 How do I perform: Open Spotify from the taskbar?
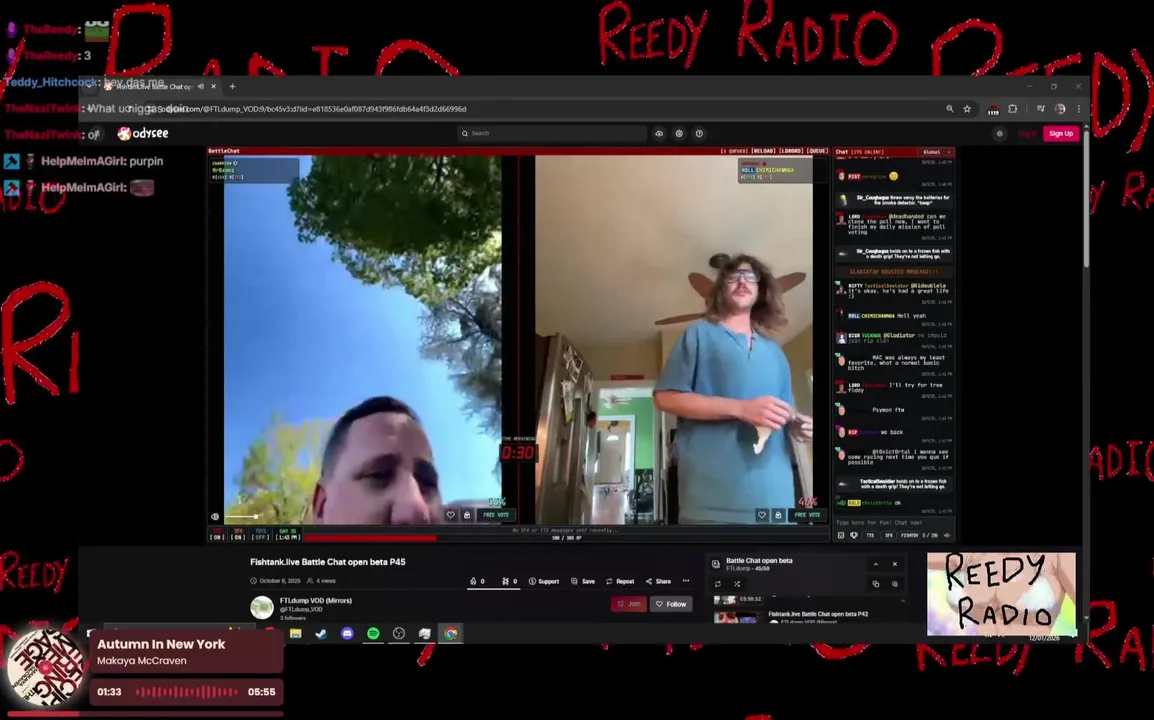(x=373, y=633)
